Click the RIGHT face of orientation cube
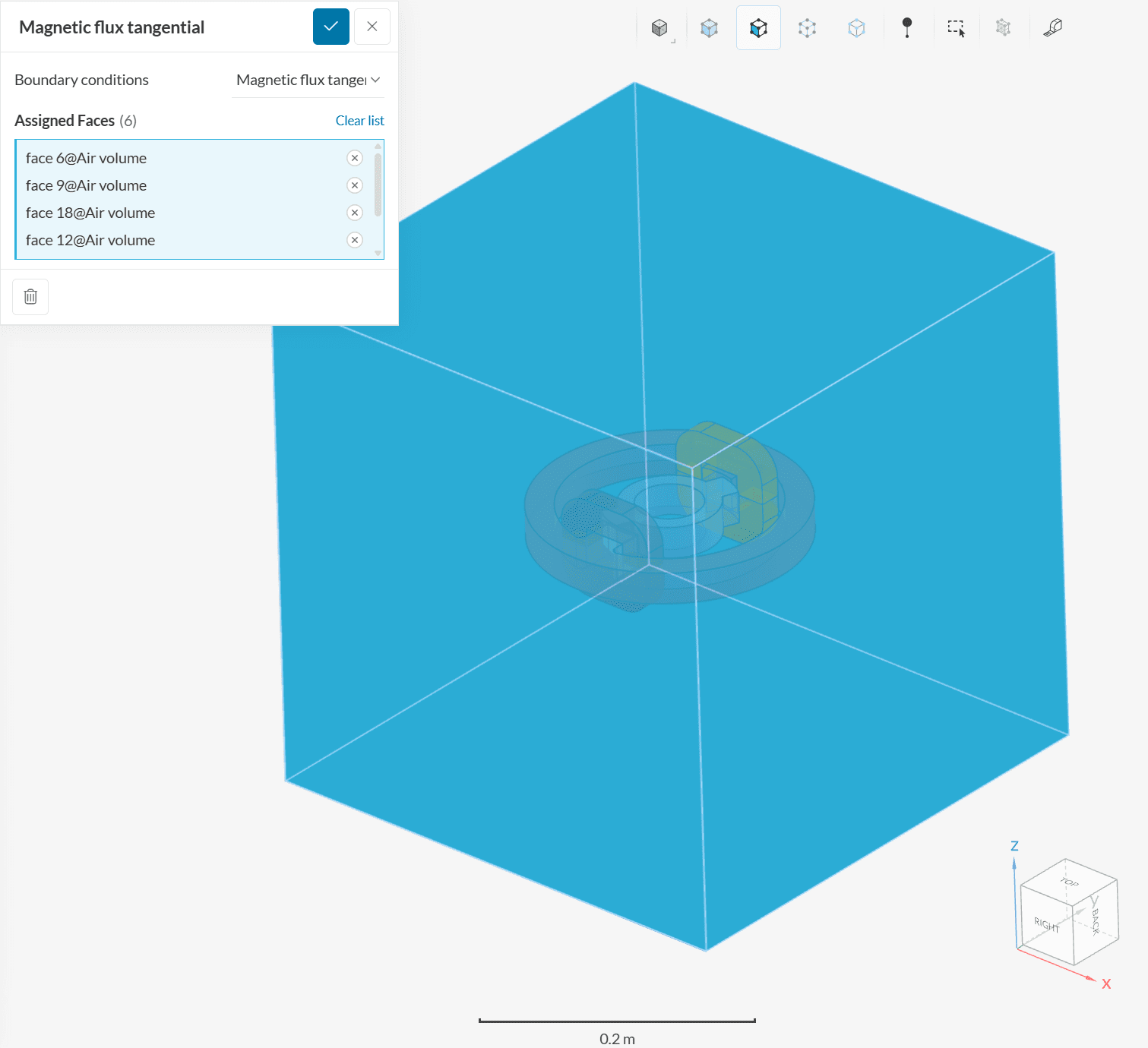The image size is (1148, 1048). [x=1046, y=924]
